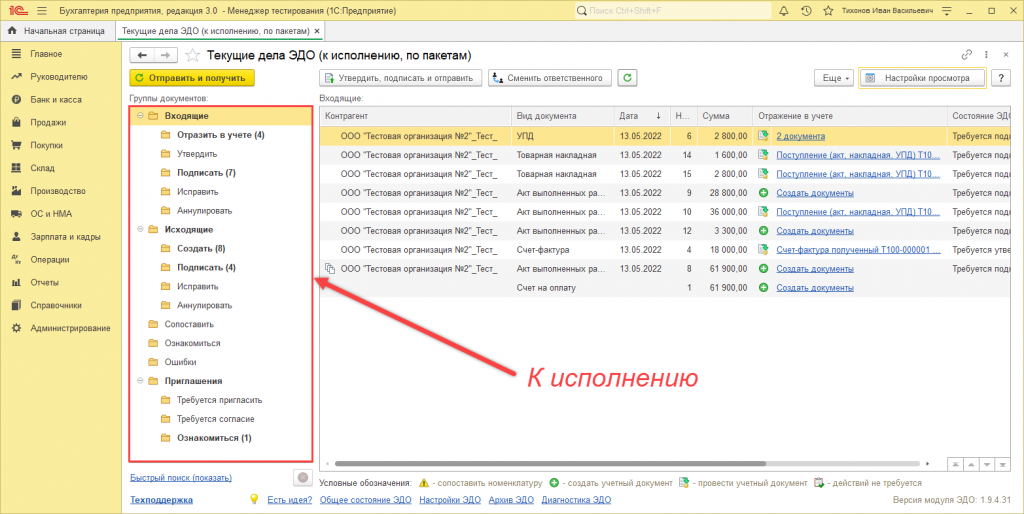Jump to first row arrow button

click(x=956, y=464)
